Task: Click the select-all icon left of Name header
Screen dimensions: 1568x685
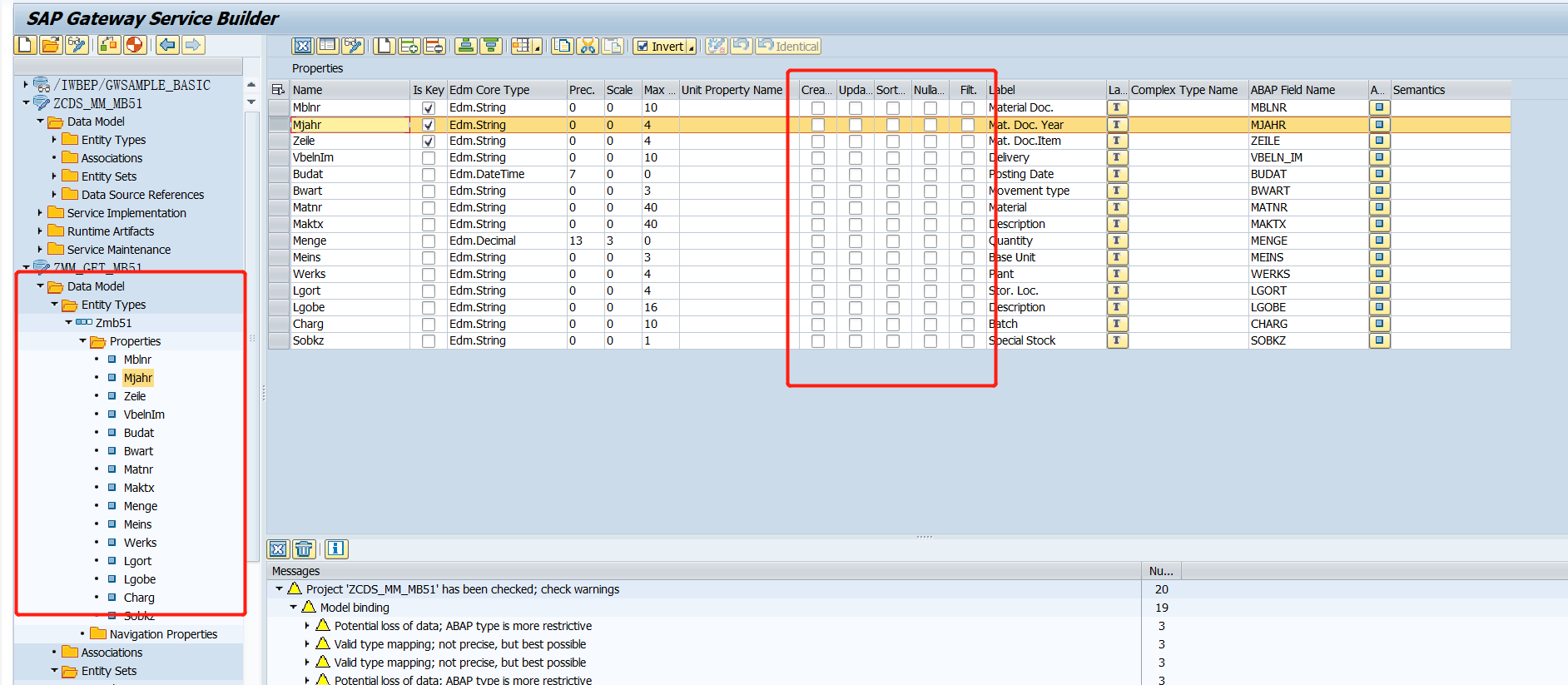Action: 278,90
